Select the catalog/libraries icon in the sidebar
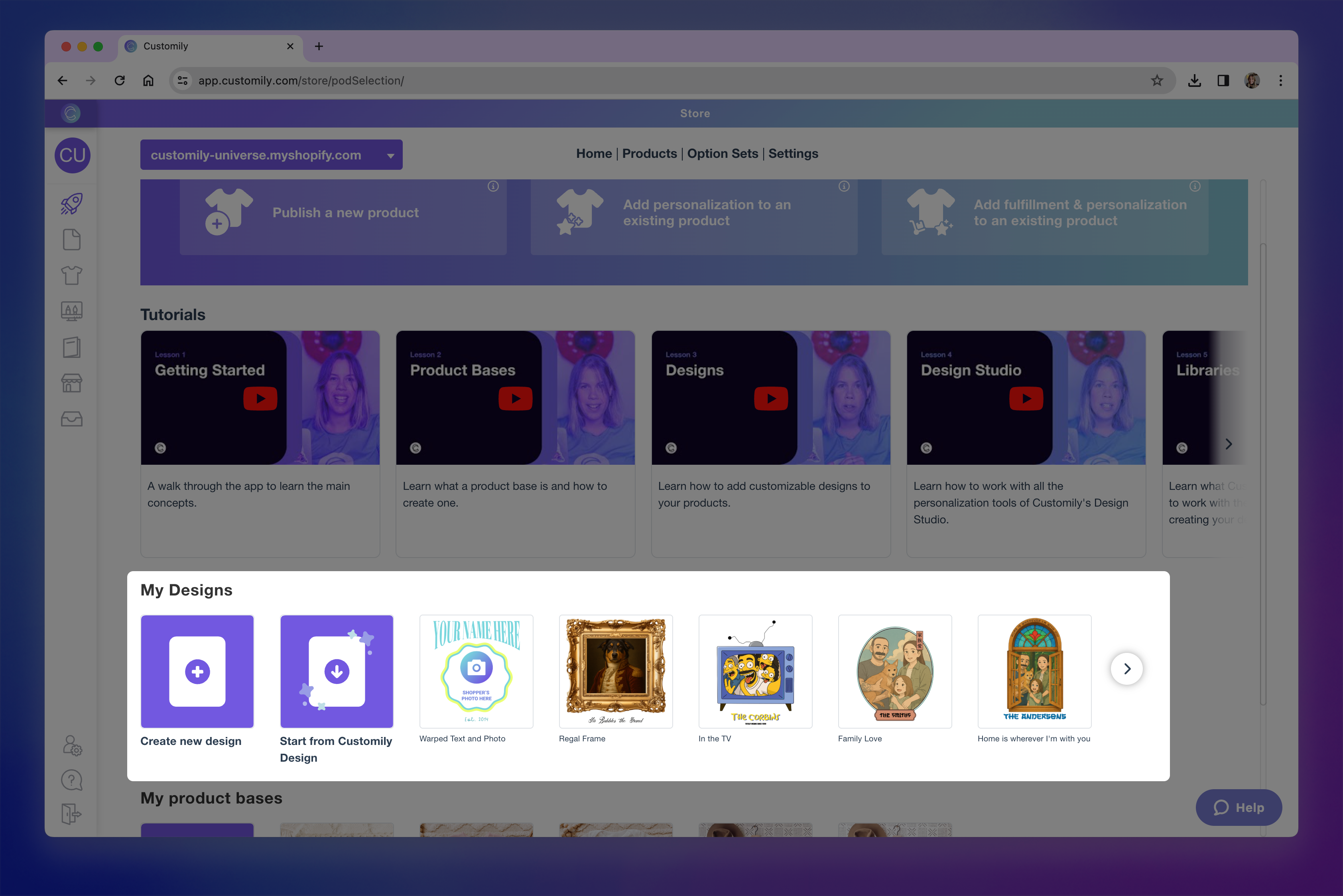This screenshot has width=1343, height=896. 71,347
